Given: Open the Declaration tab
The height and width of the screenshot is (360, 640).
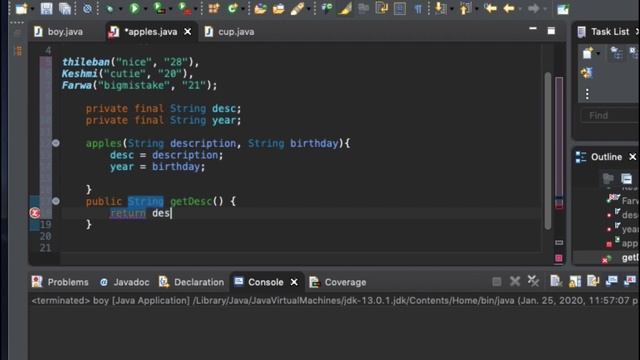Looking at the screenshot, I should pyautogui.click(x=191, y=282).
